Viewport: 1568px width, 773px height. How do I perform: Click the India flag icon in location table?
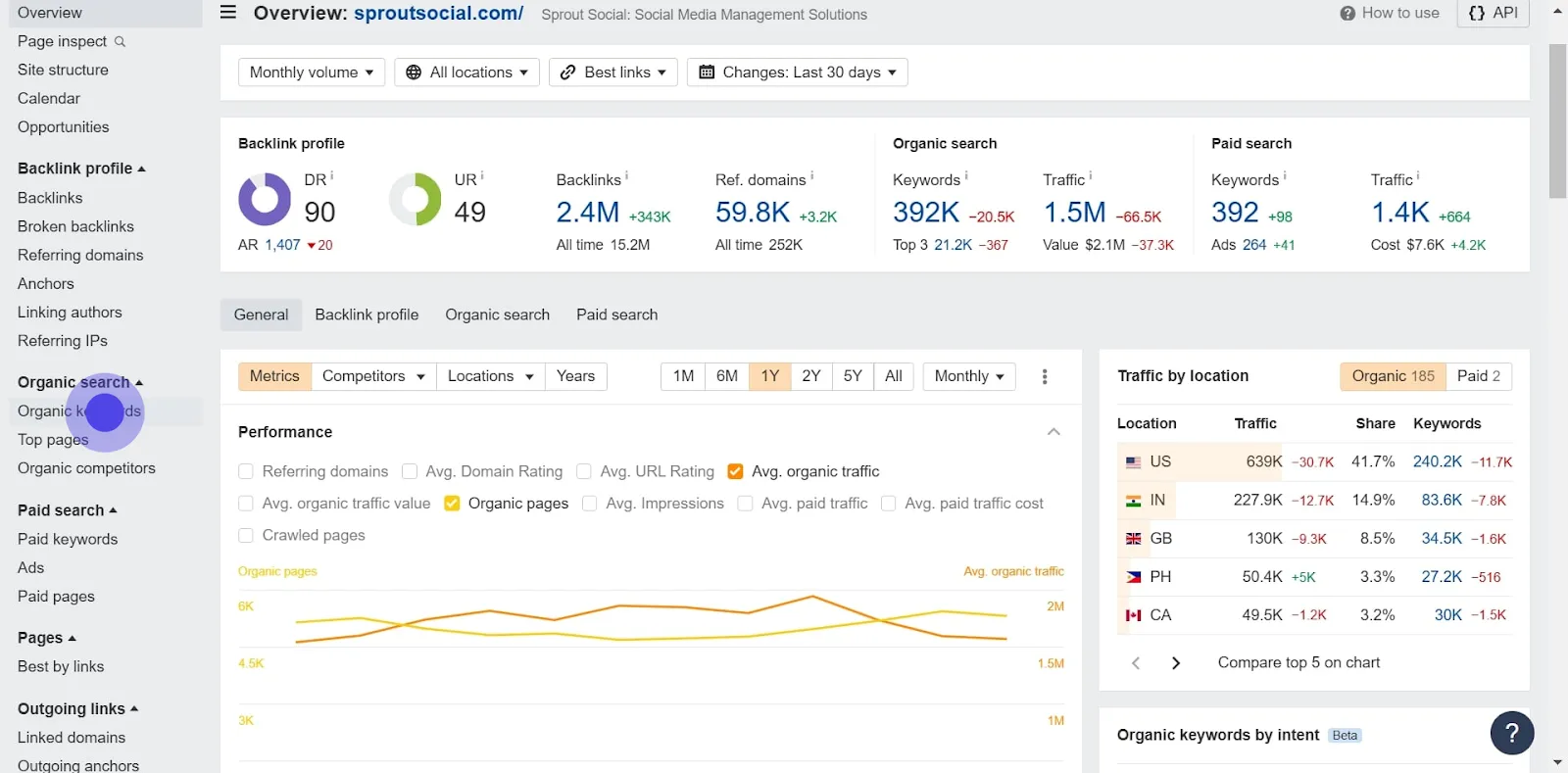(x=1133, y=501)
